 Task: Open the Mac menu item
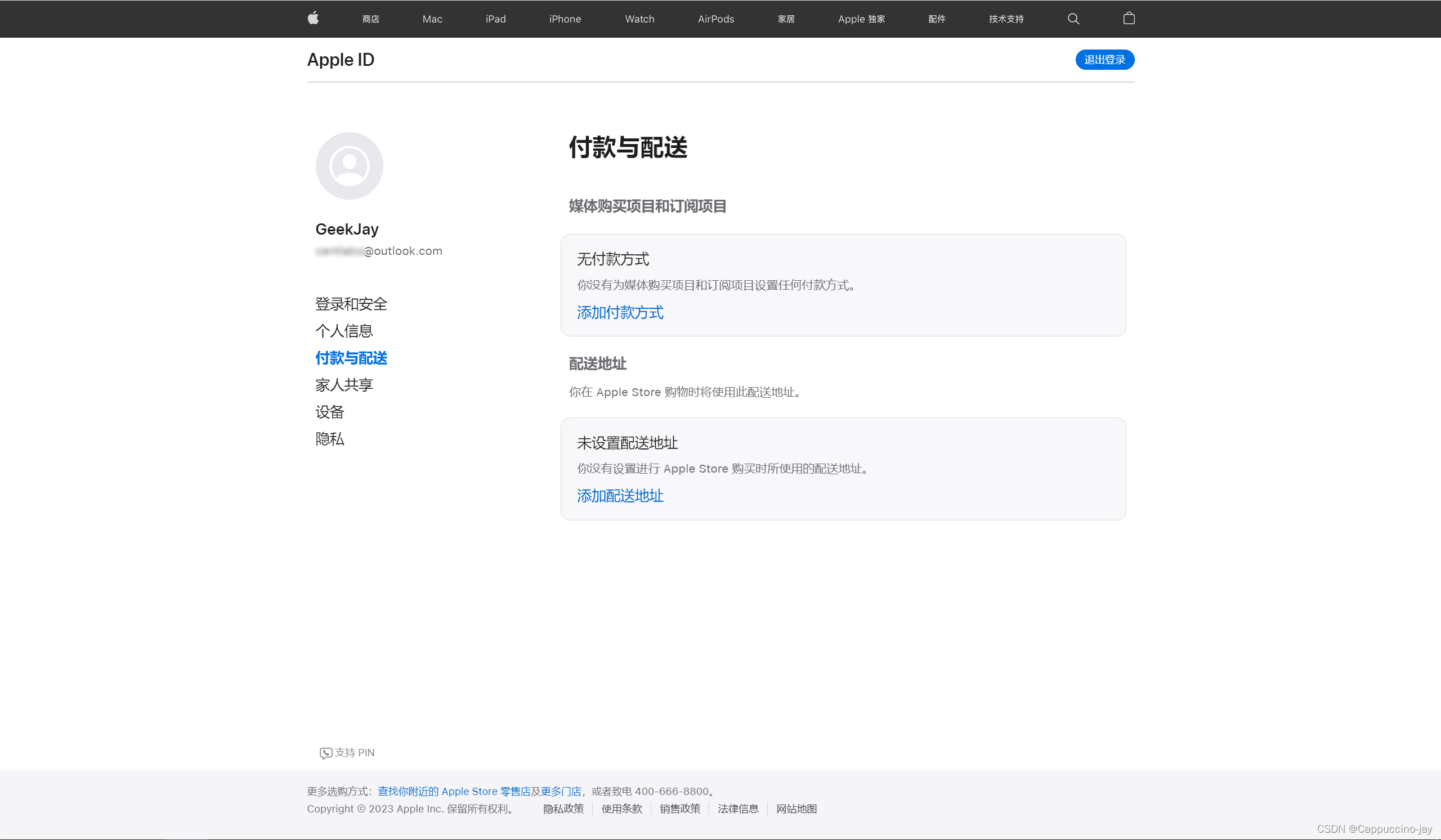click(432, 19)
